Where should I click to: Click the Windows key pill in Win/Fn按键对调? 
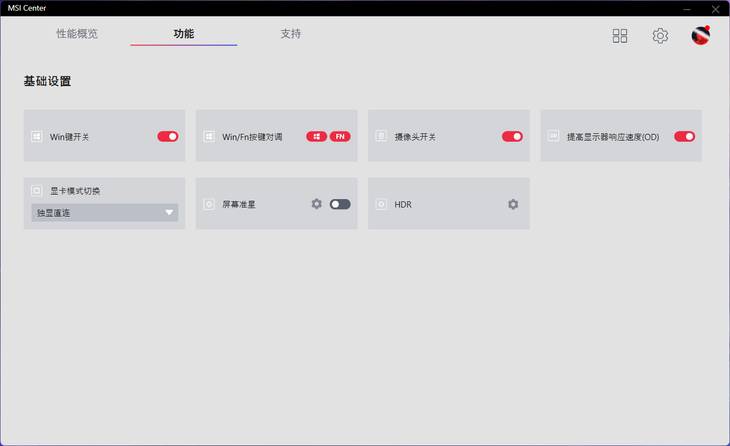(x=317, y=136)
